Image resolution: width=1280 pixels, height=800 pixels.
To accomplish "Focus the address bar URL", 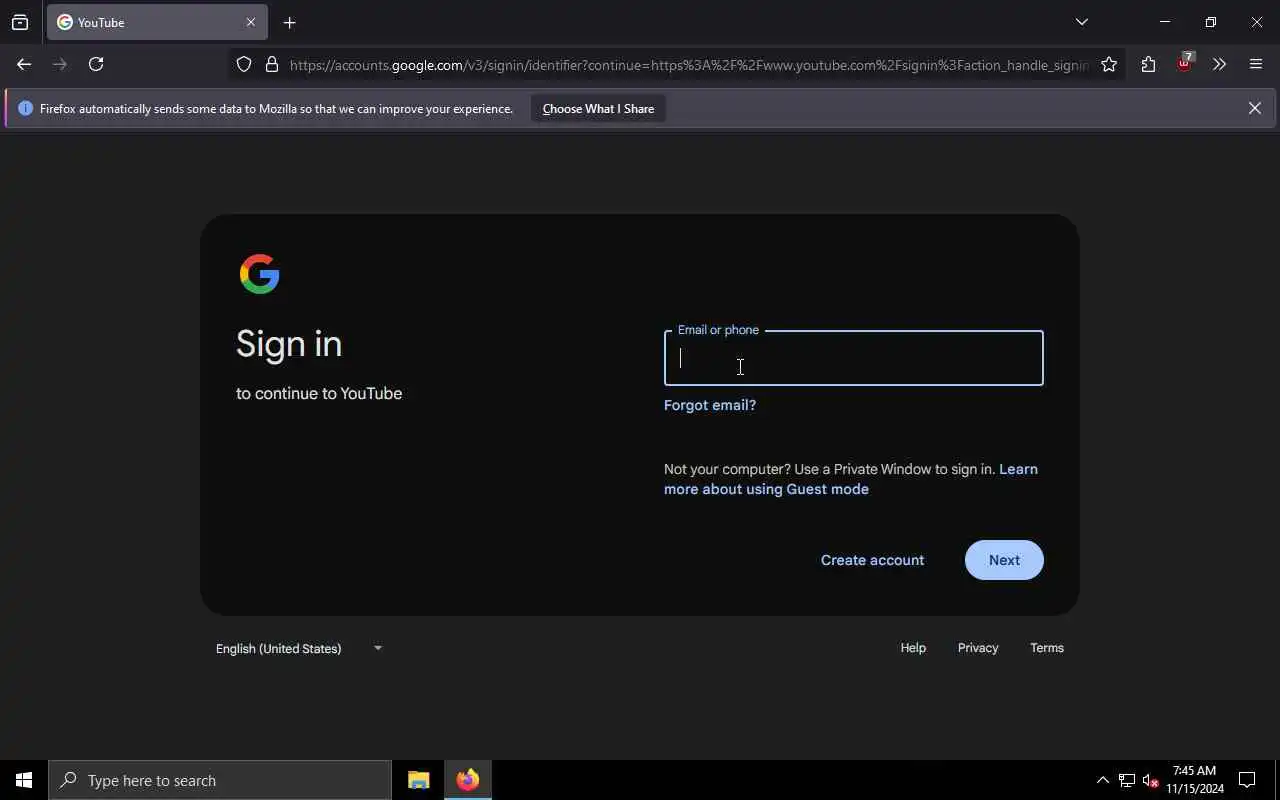I will click(688, 65).
